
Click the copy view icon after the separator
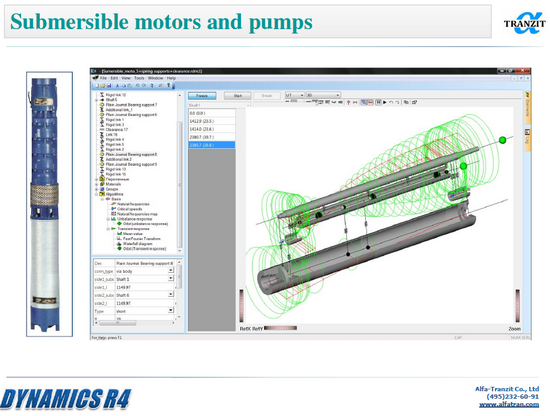point(406,102)
